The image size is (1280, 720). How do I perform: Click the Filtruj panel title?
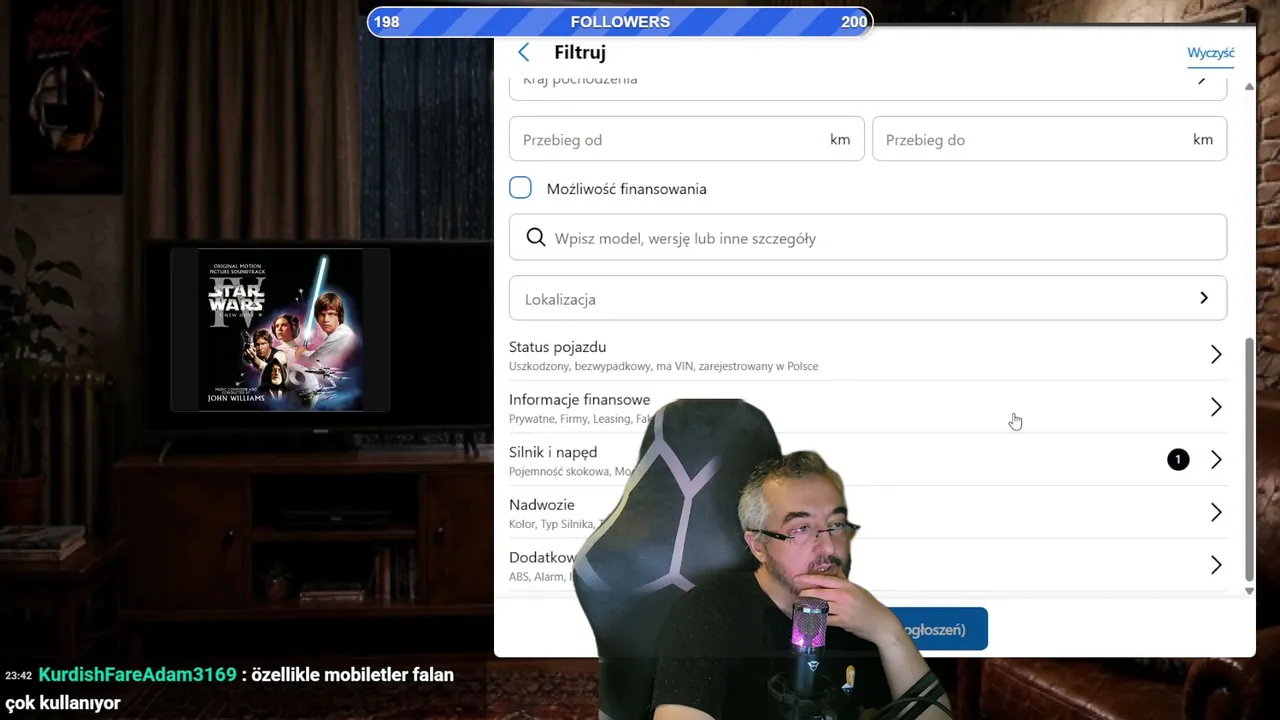tap(580, 53)
